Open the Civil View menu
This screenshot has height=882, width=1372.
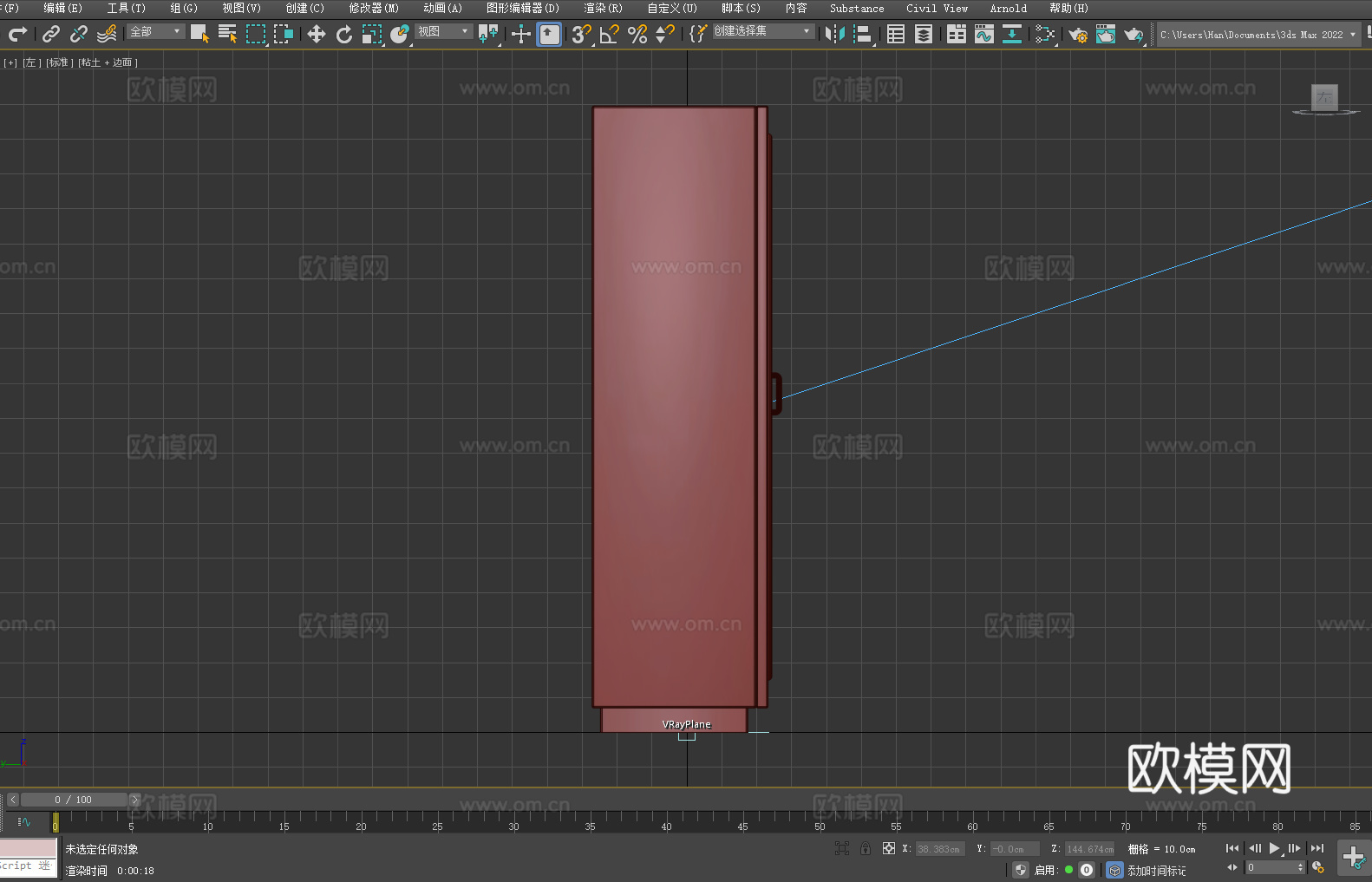point(938,8)
